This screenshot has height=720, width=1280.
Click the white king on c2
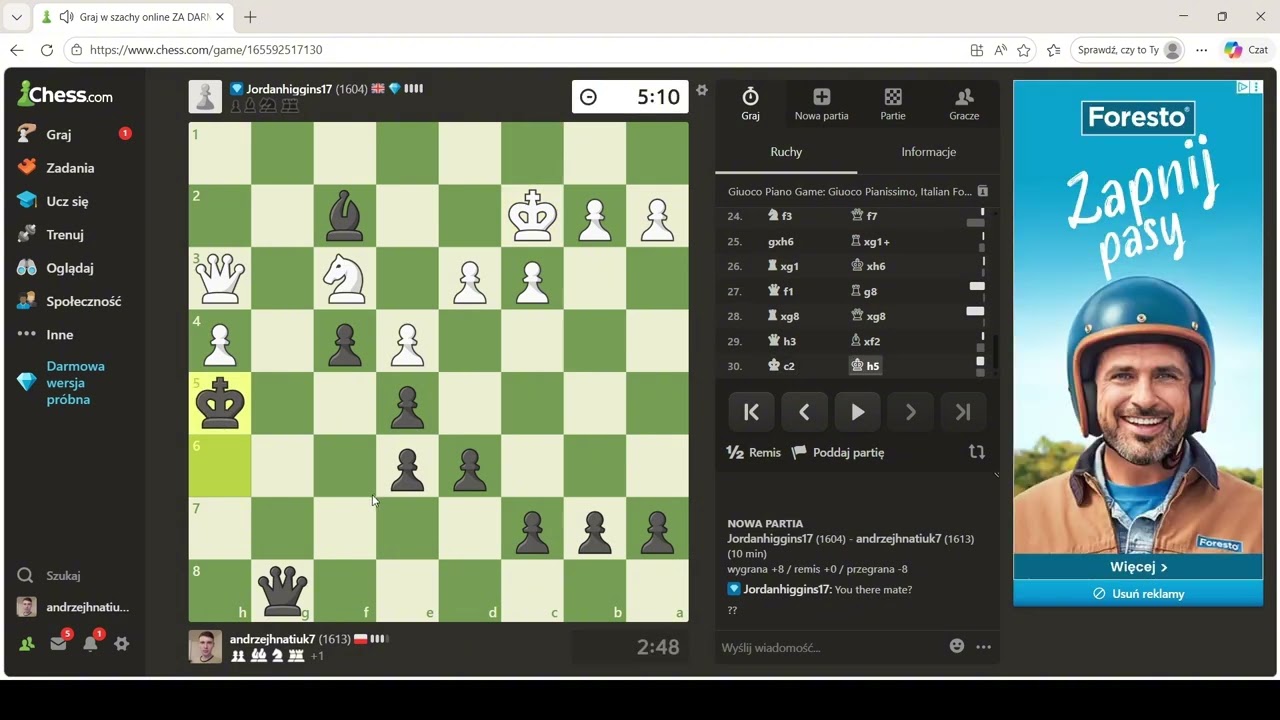coord(532,216)
